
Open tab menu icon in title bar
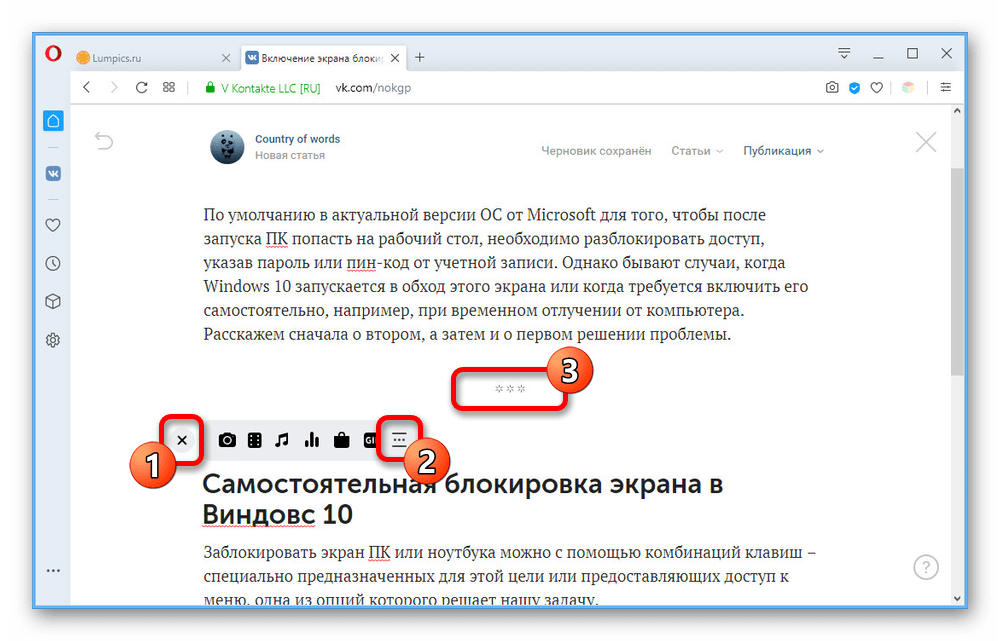pyautogui.click(x=844, y=54)
